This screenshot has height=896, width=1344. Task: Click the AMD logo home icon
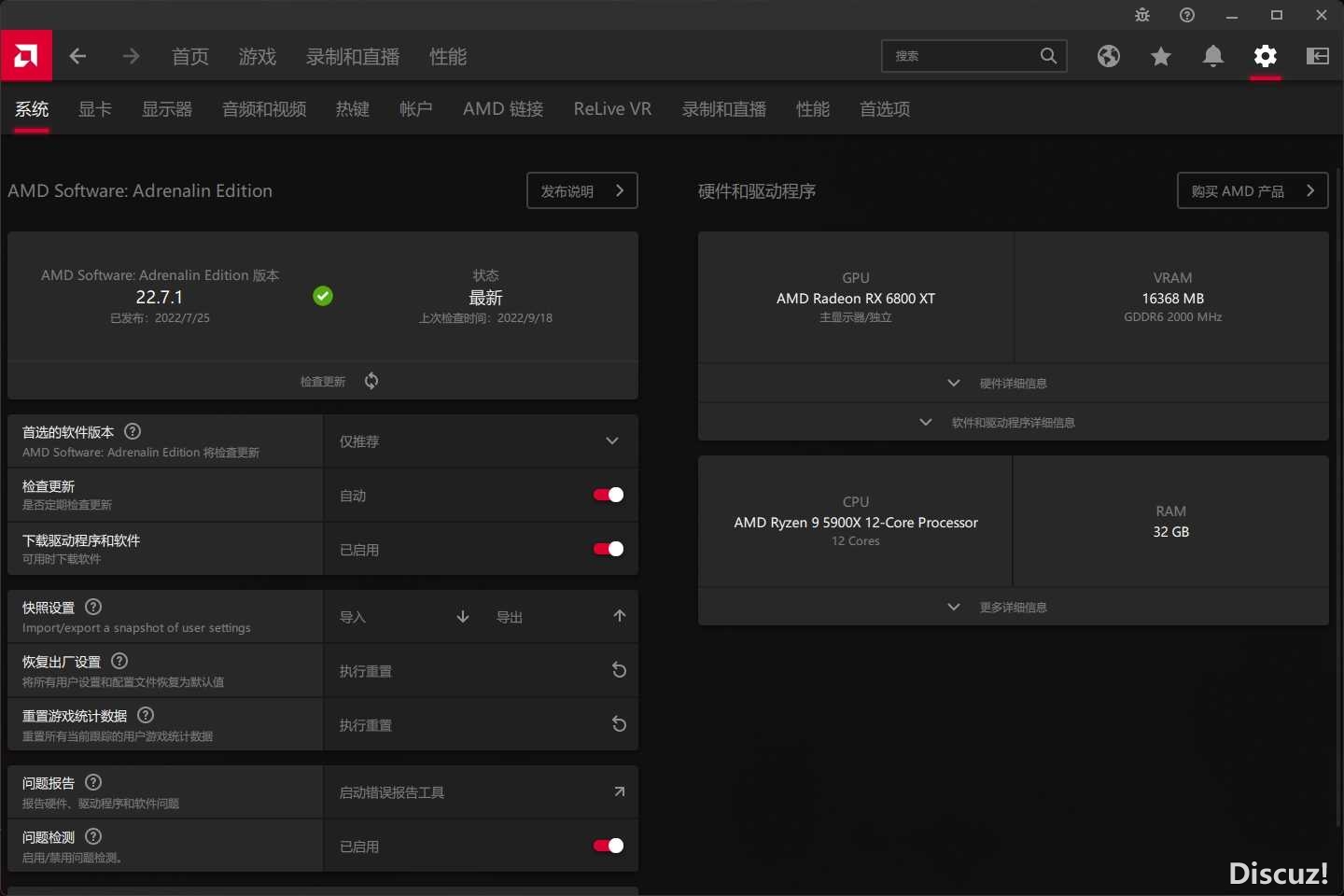26,55
